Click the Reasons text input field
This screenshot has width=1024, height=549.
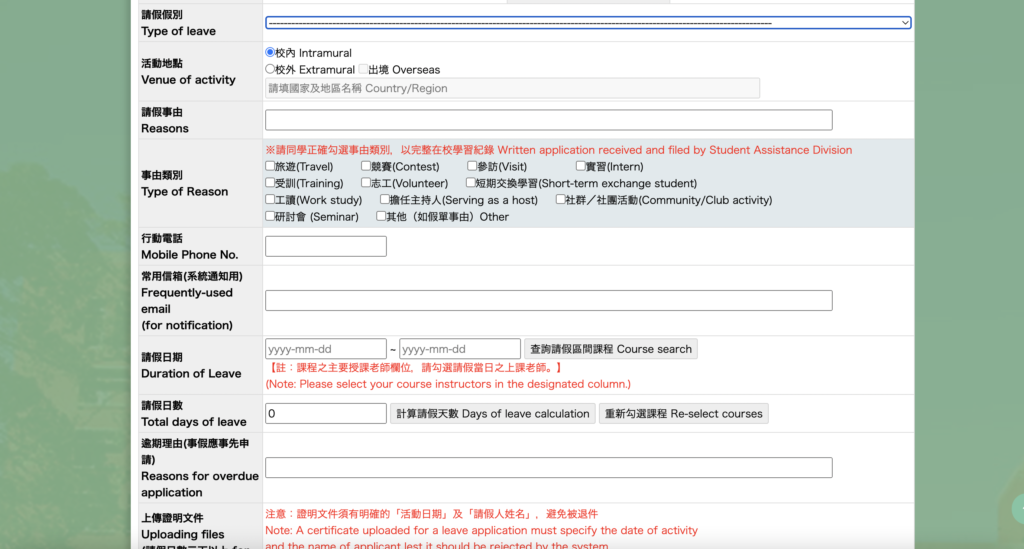pyautogui.click(x=548, y=120)
